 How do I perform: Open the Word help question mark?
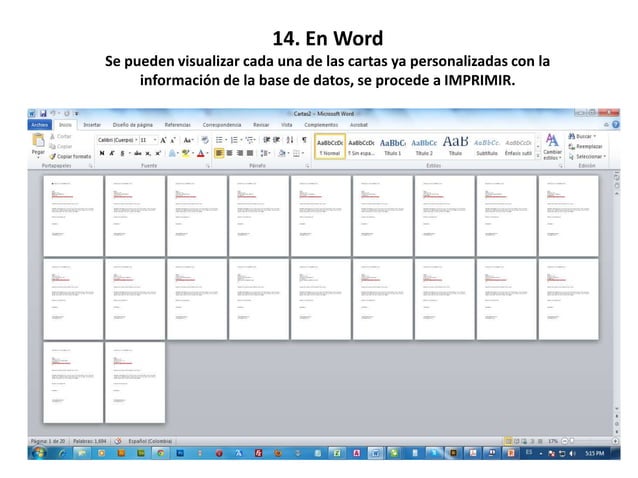616,124
